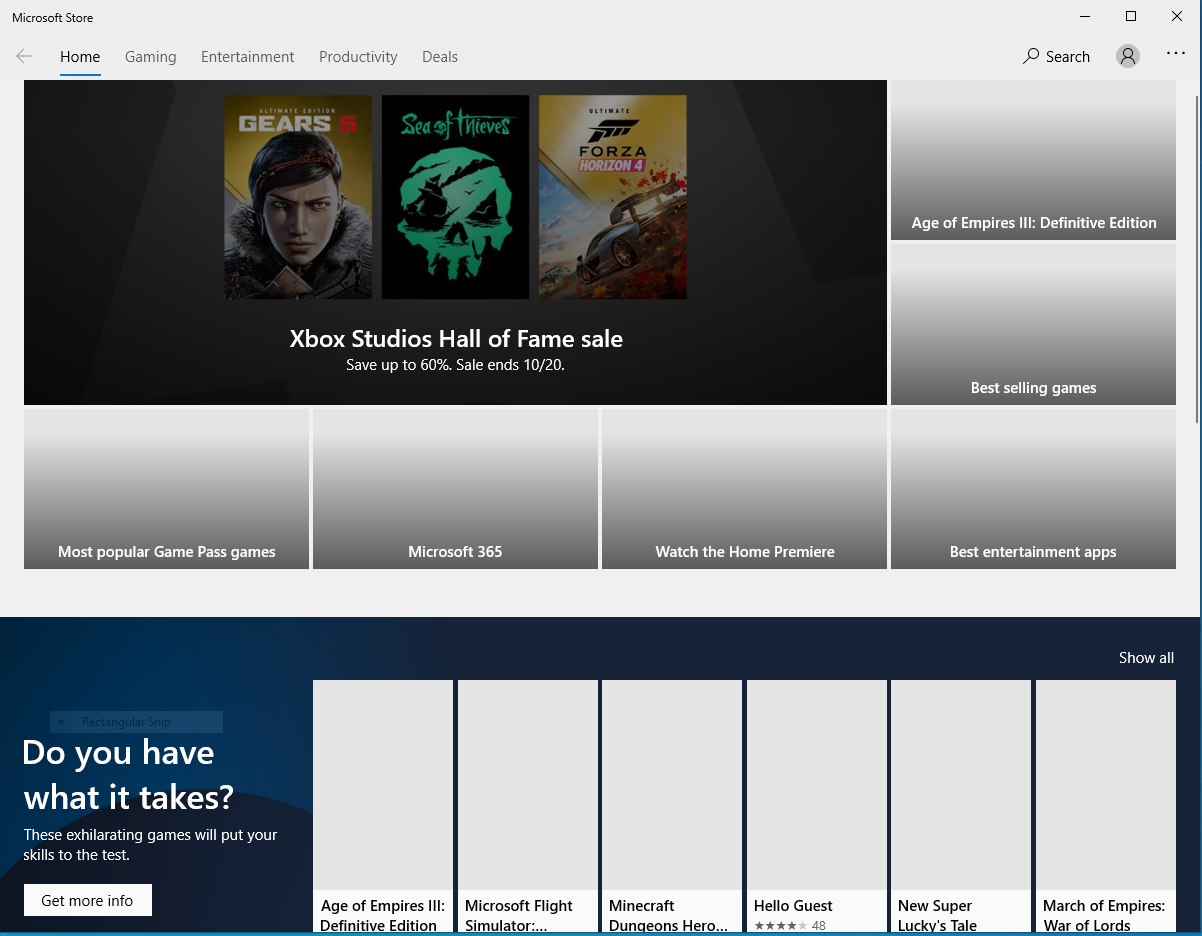Go to the Productivity tab
Viewport: 1202px width, 936px height.
click(358, 57)
